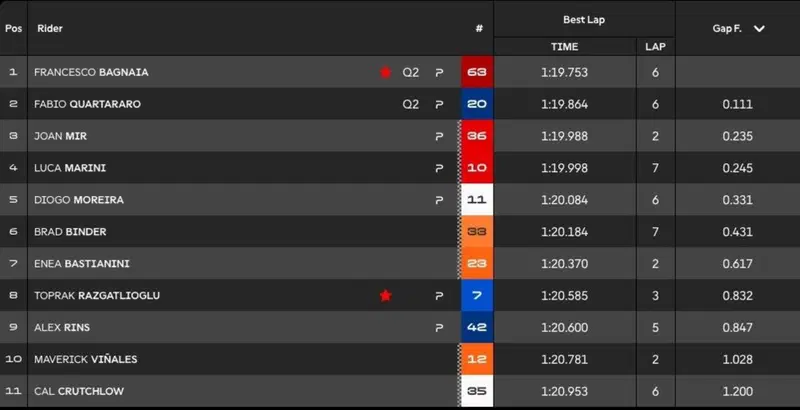Click the Rider column header

[x=49, y=29]
